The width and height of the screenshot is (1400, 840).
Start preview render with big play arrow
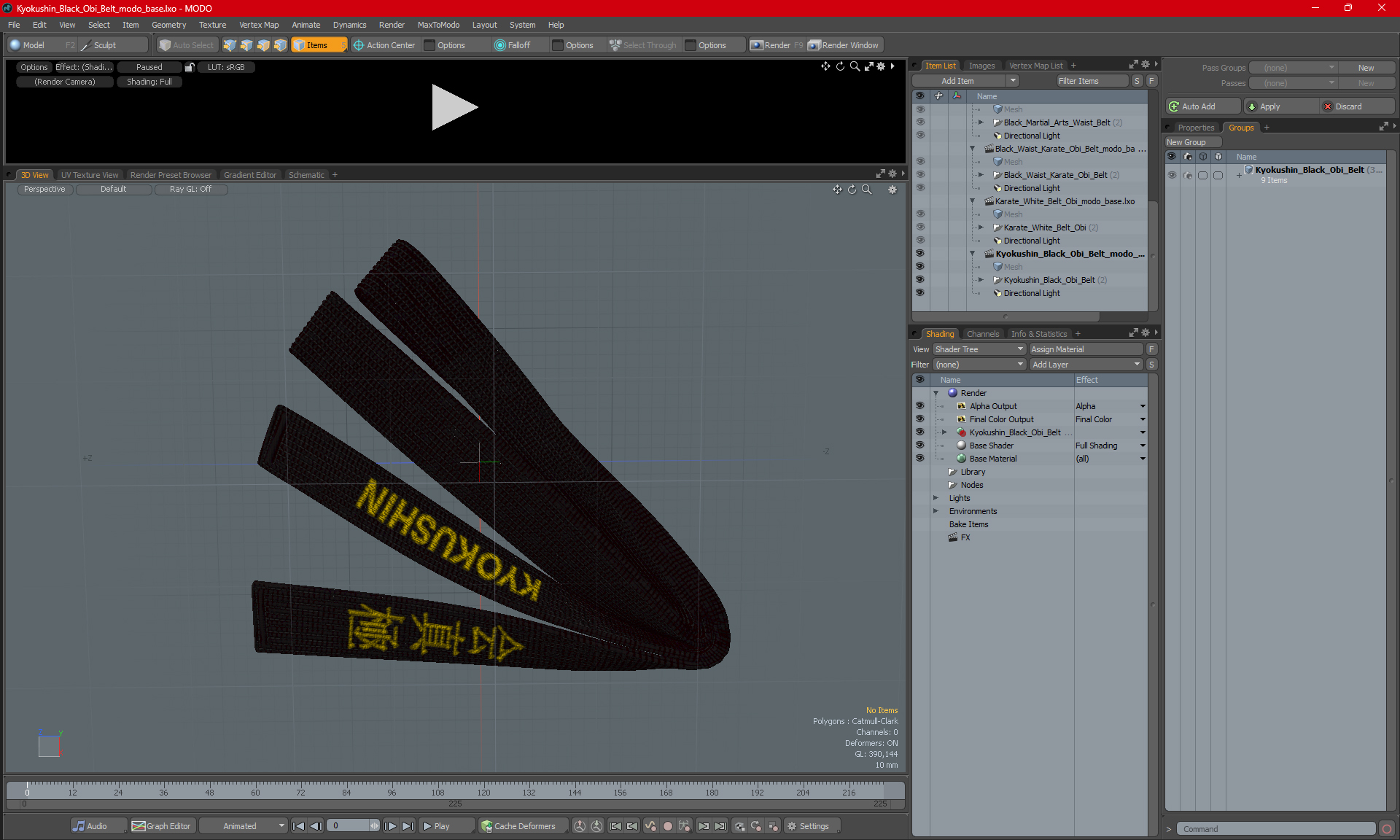[x=454, y=107]
